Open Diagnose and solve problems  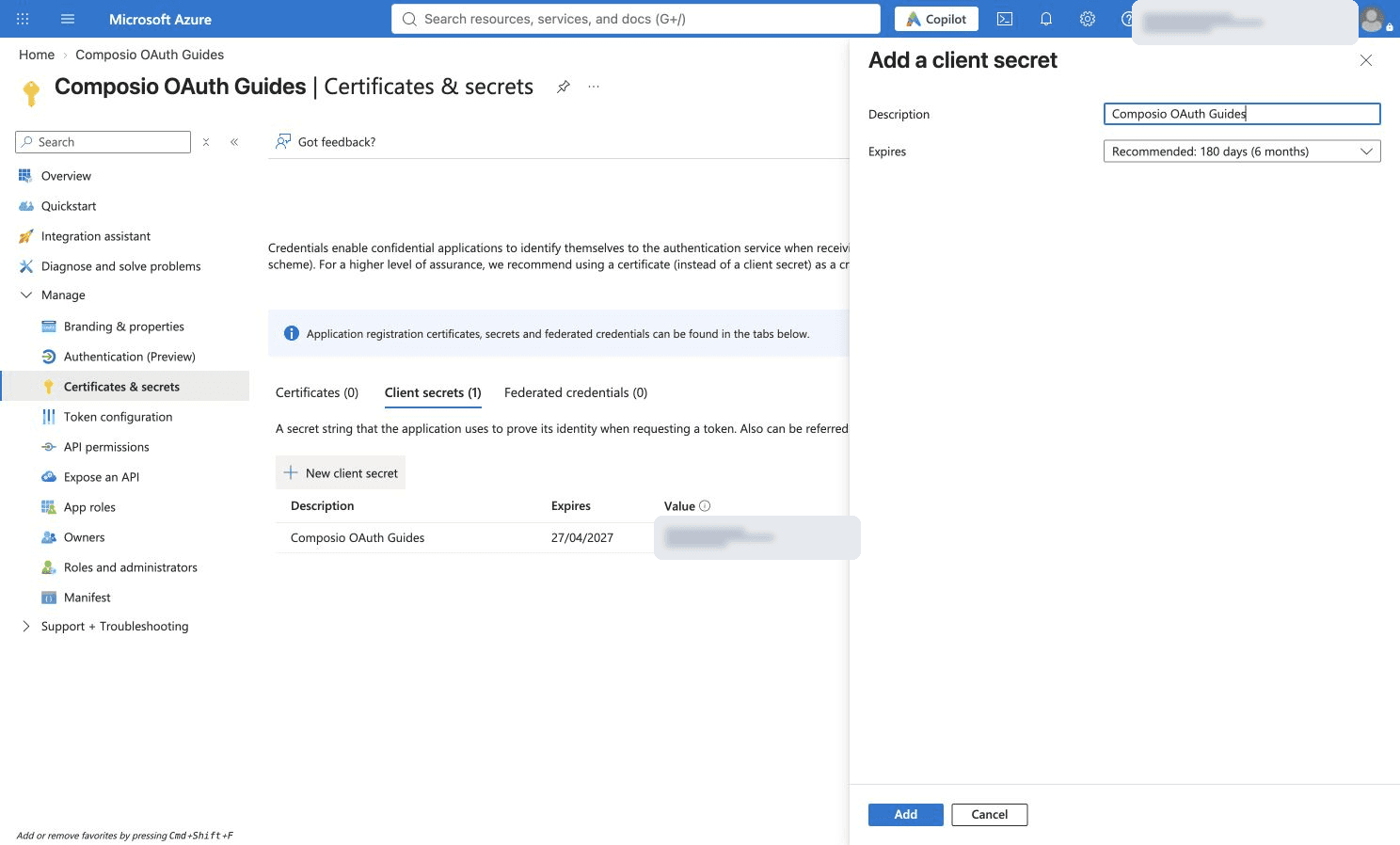point(121,266)
